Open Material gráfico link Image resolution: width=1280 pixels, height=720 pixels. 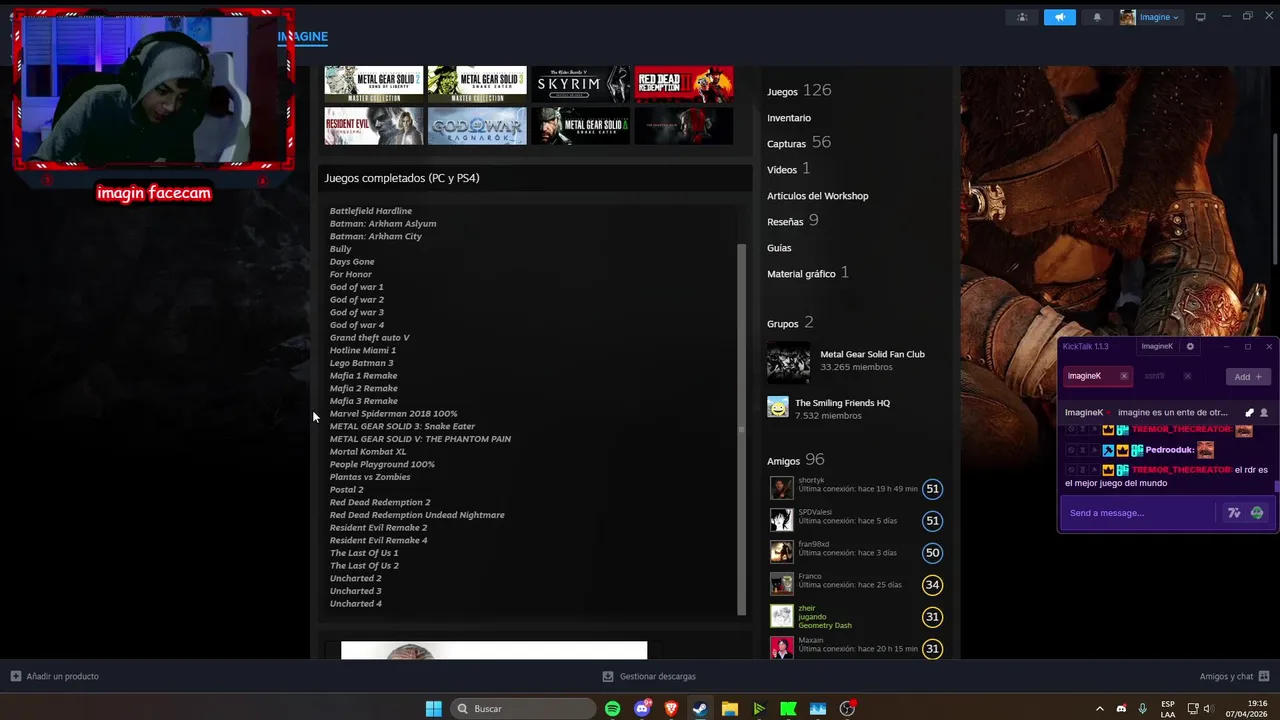(x=807, y=273)
